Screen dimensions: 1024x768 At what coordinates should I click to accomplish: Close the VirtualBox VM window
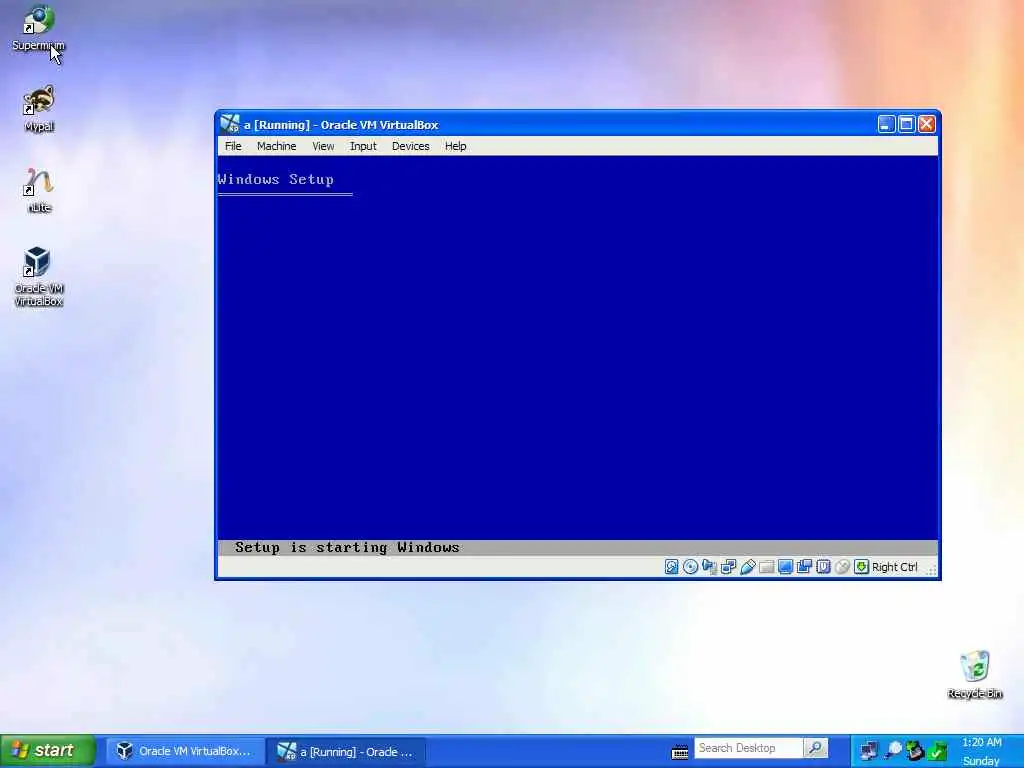click(927, 124)
